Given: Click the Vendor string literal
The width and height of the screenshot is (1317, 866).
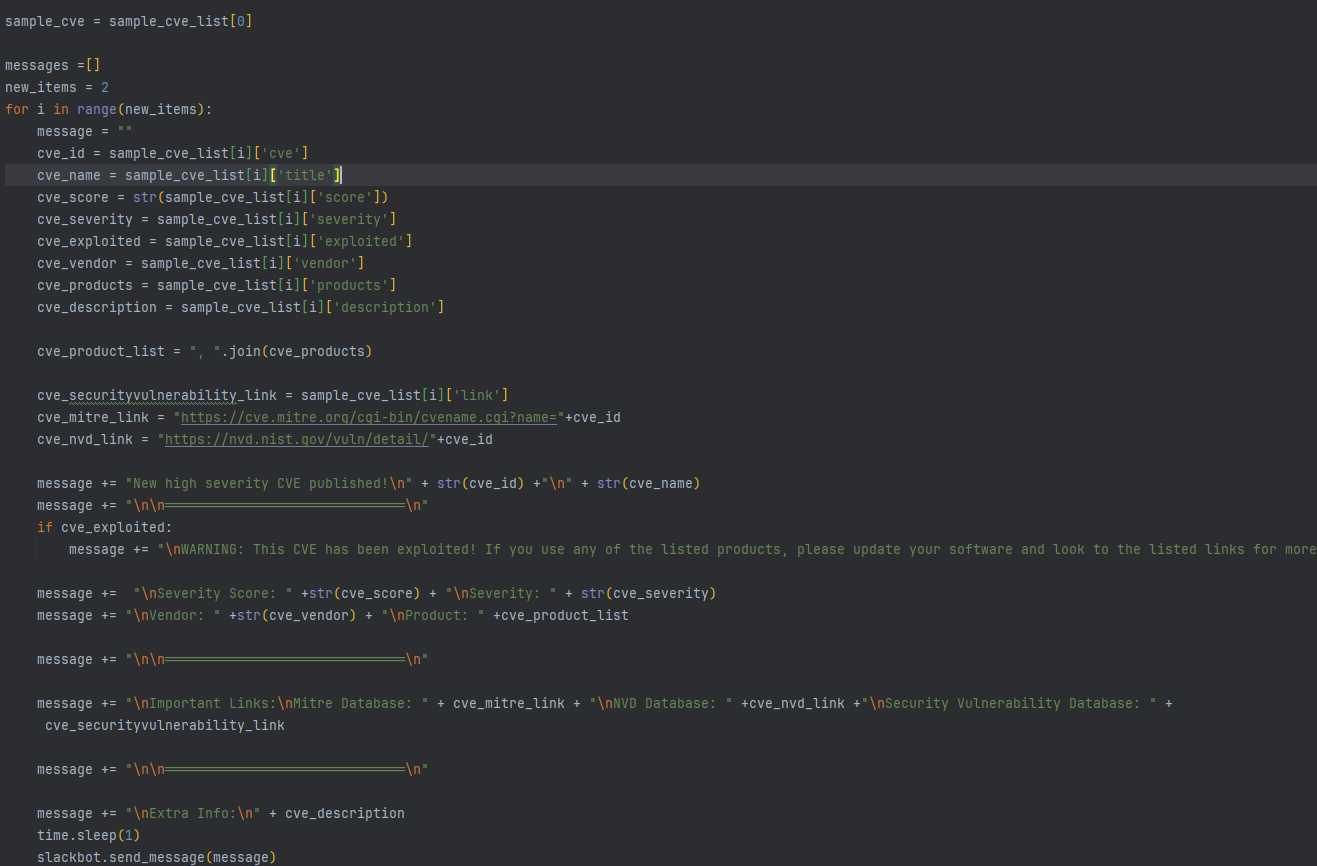Looking at the screenshot, I should point(173,615).
